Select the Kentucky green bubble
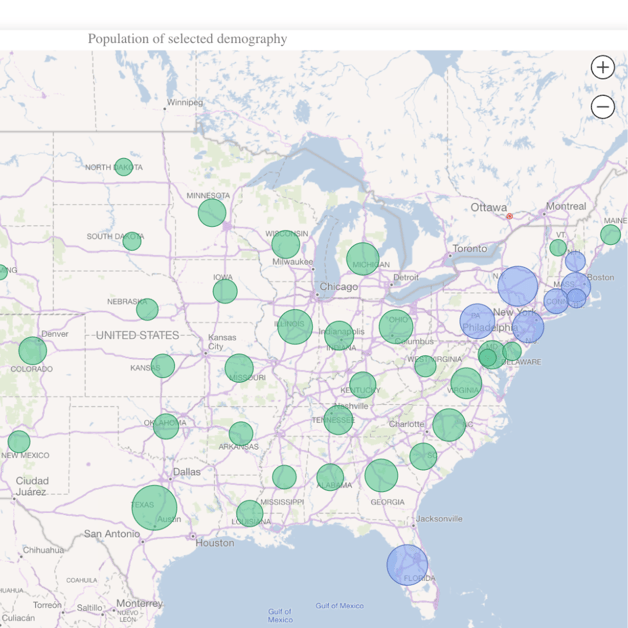 (362, 385)
